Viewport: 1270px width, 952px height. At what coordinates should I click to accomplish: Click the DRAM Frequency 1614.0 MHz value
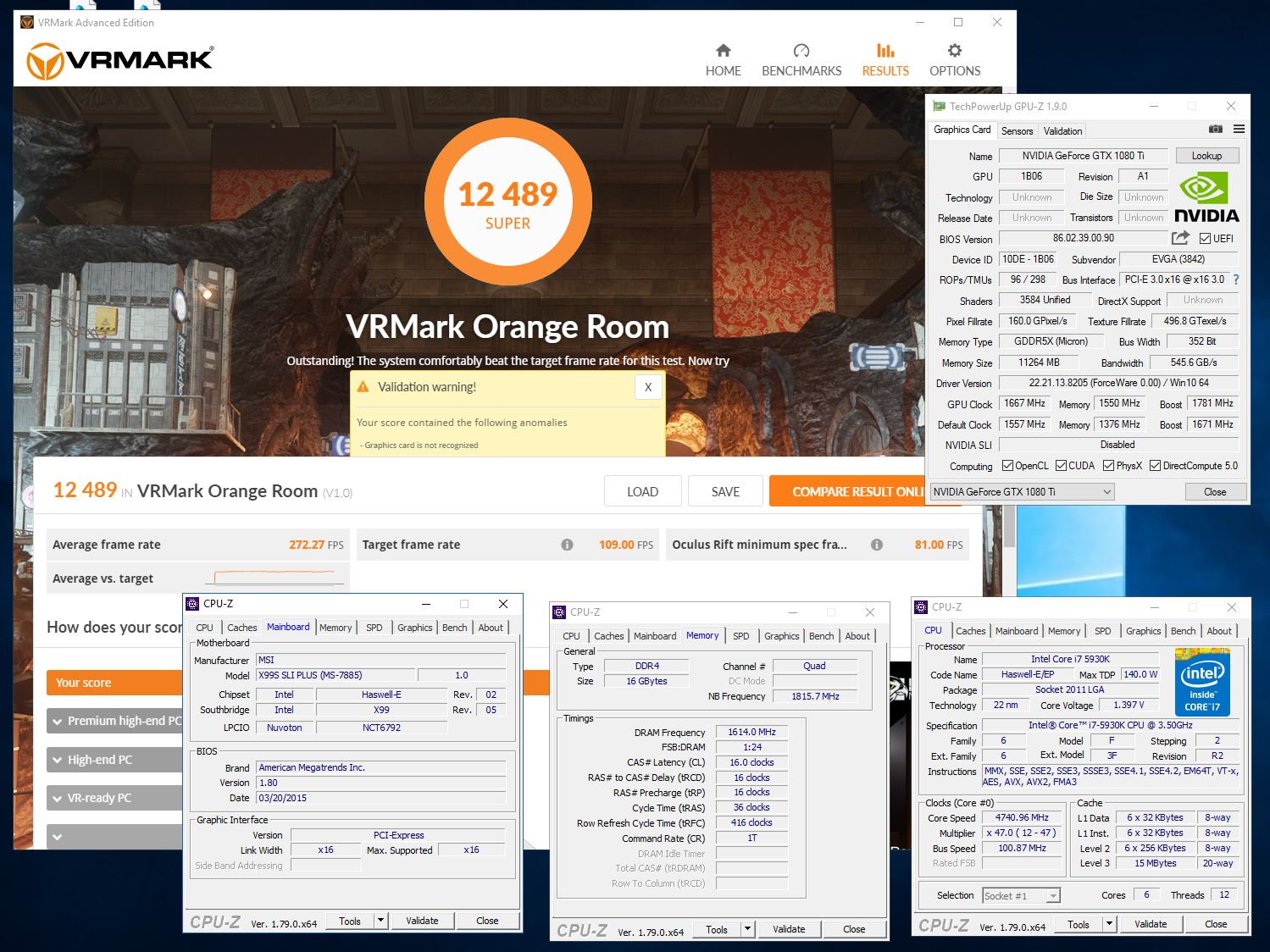click(x=751, y=732)
